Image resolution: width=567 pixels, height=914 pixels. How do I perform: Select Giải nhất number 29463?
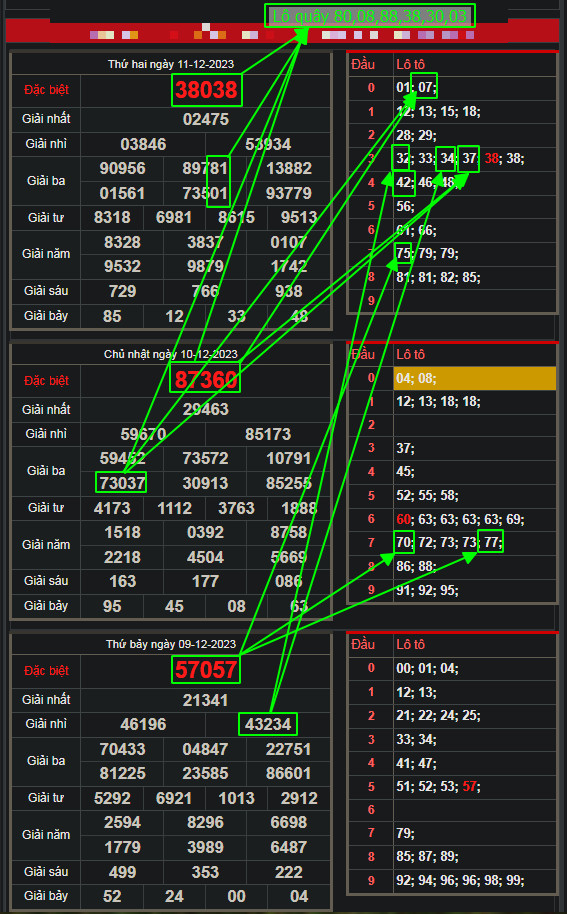(206, 409)
